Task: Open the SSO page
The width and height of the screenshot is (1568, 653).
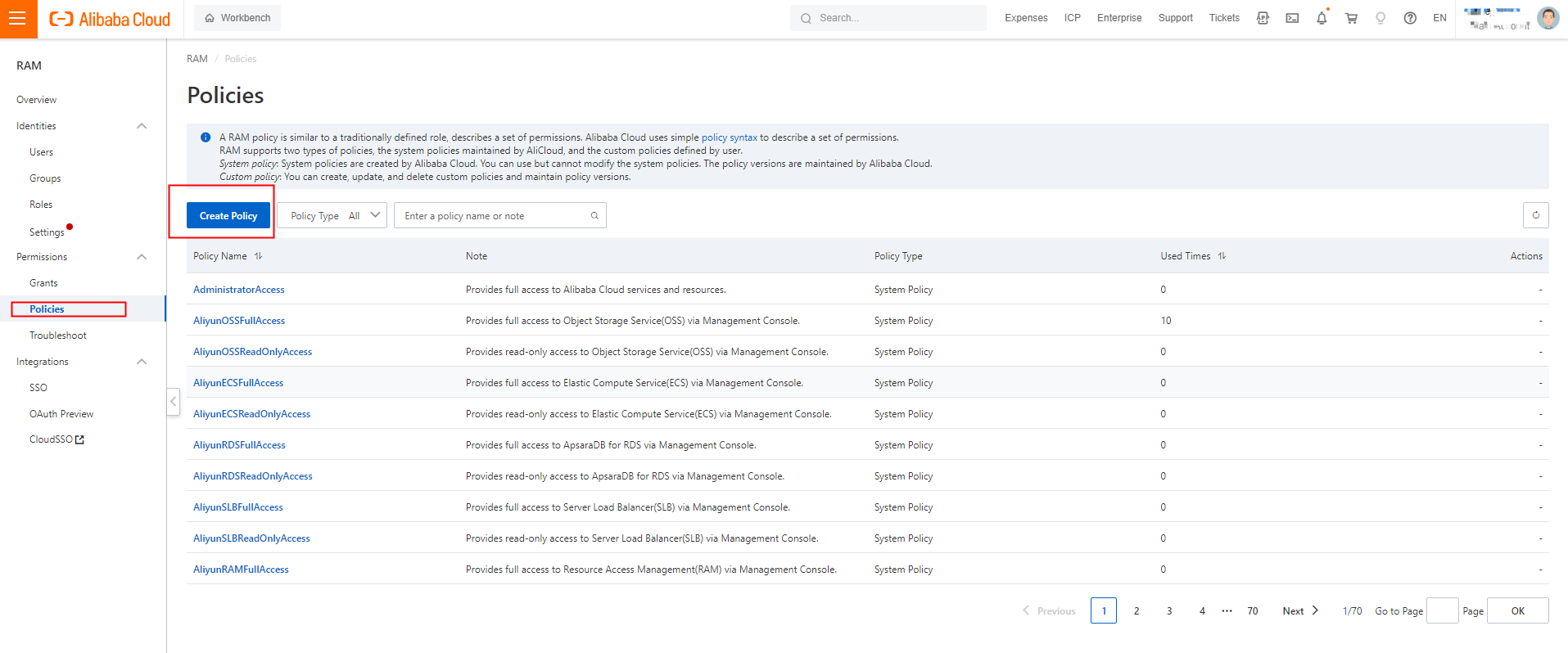Action: [38, 388]
